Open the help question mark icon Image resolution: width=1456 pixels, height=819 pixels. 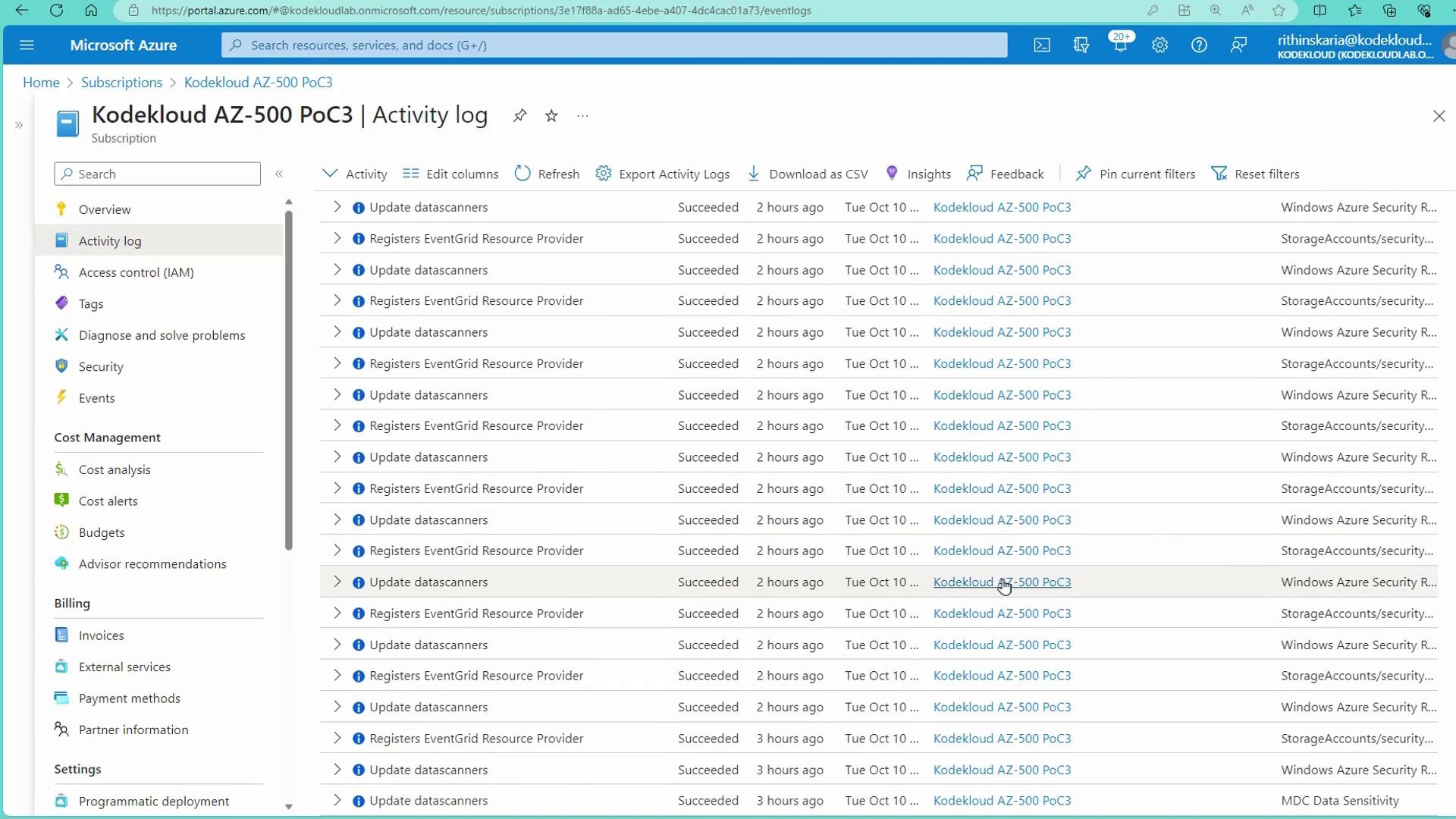coord(1199,45)
